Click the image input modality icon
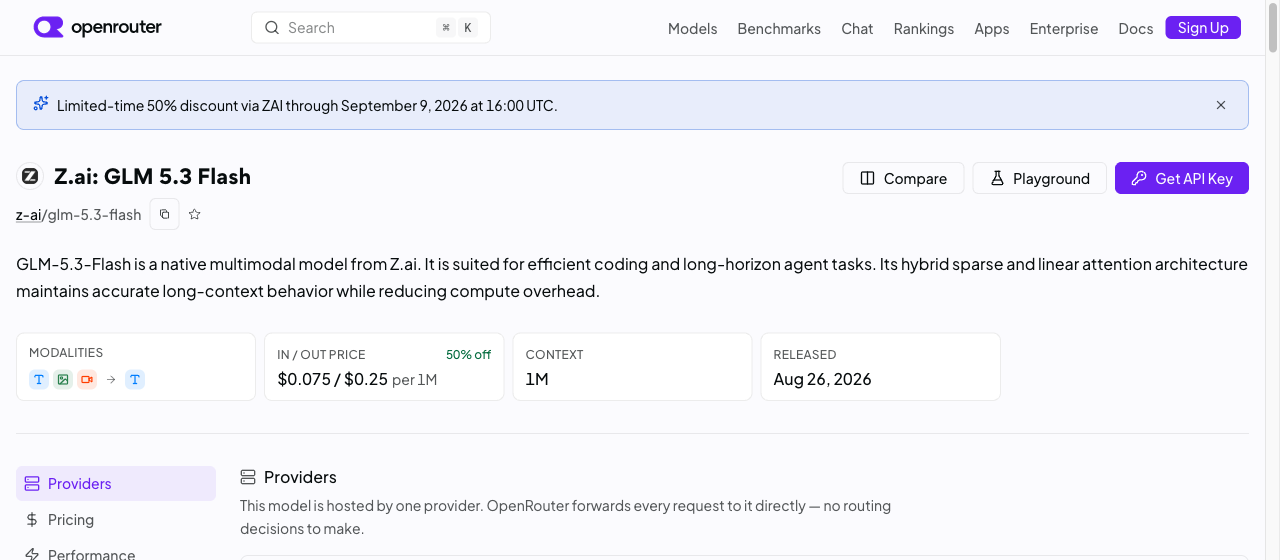The height and width of the screenshot is (560, 1280). (63, 379)
